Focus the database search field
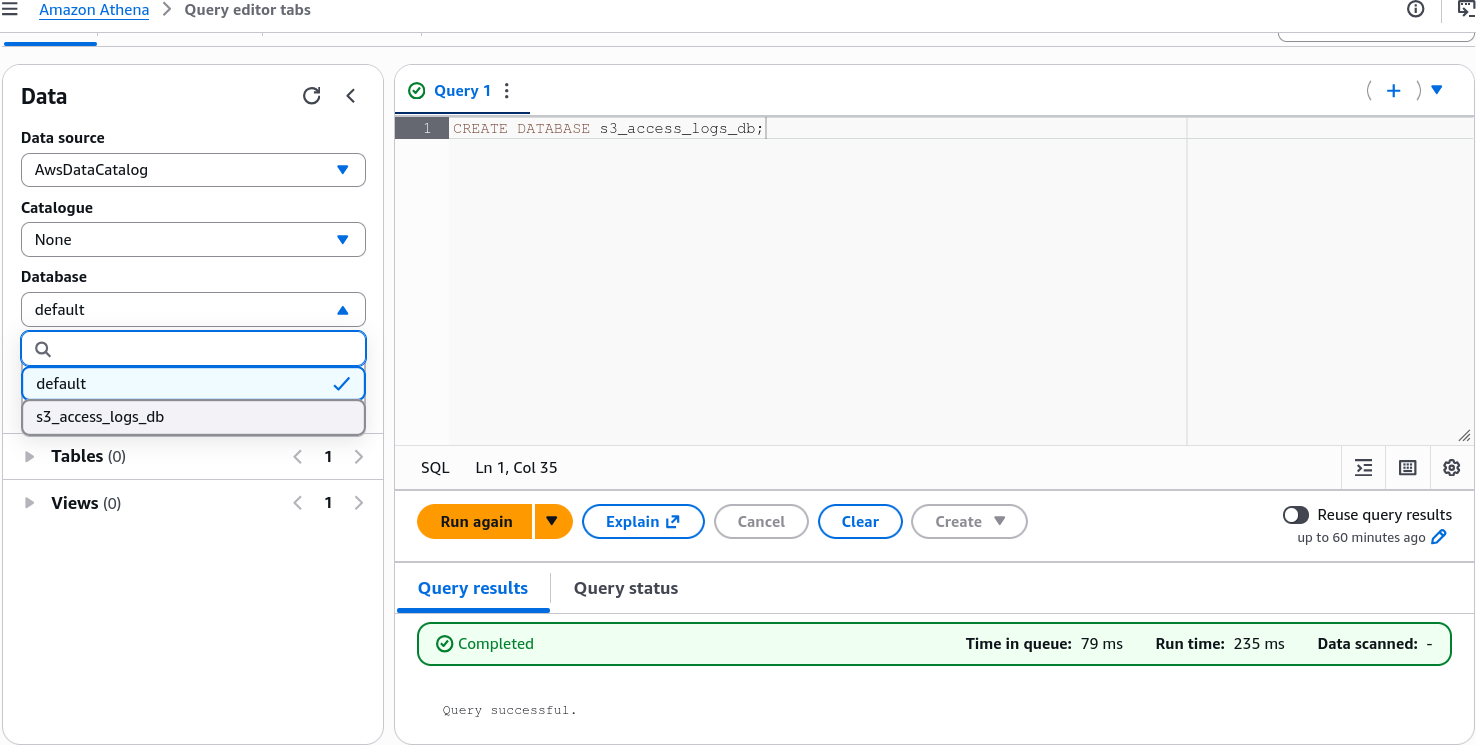The width and height of the screenshot is (1476, 745). [x=193, y=349]
